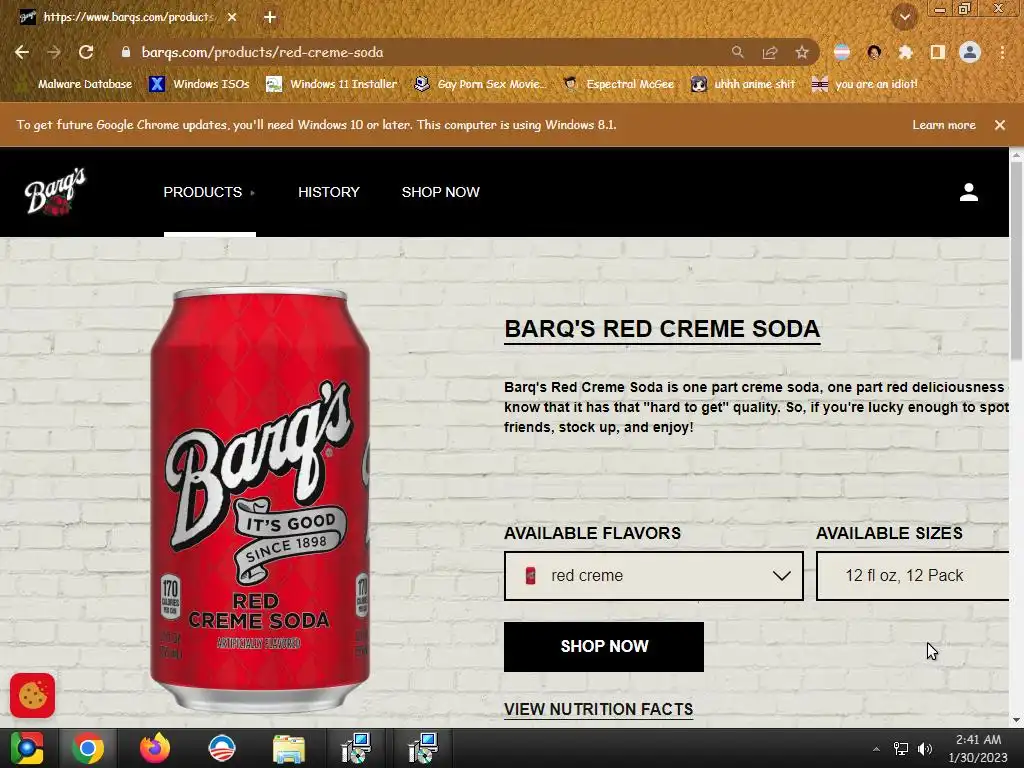Click the user account icon in header
1024x768 pixels.
pos(968,192)
